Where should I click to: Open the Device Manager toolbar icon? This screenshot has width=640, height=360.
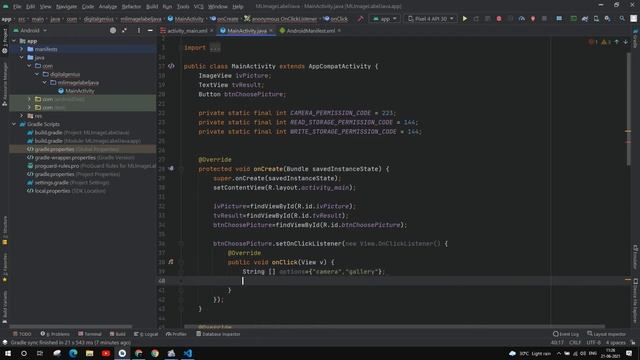[x=596, y=19]
